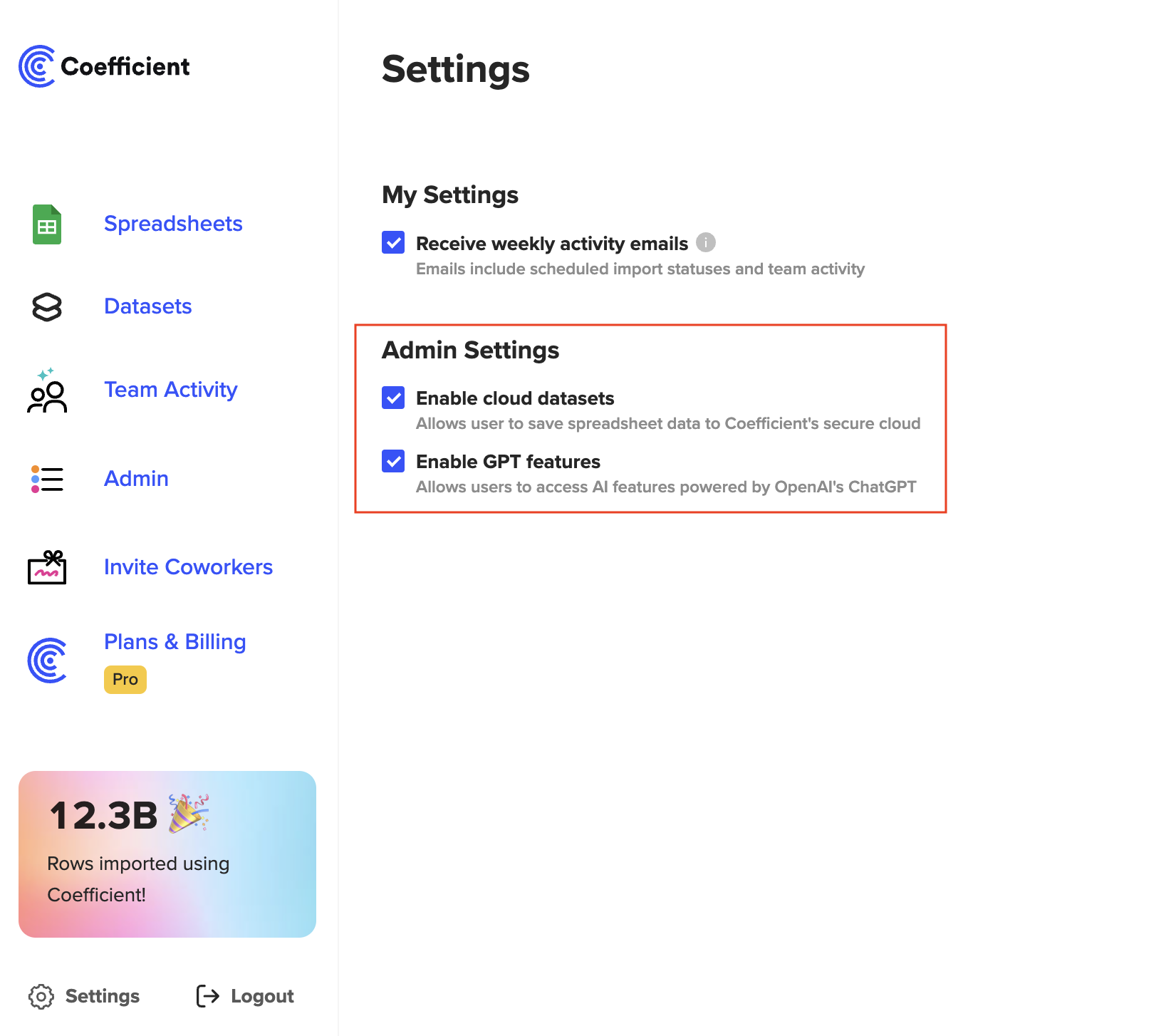Uncheck Enable GPT features
The image size is (1171, 1036).
pos(392,461)
